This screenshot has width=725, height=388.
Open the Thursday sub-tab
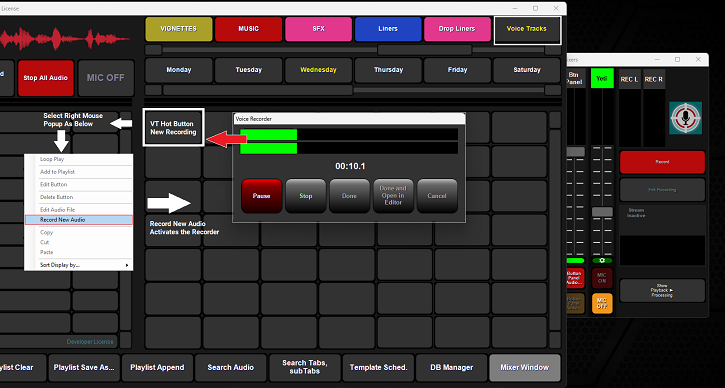point(388,70)
